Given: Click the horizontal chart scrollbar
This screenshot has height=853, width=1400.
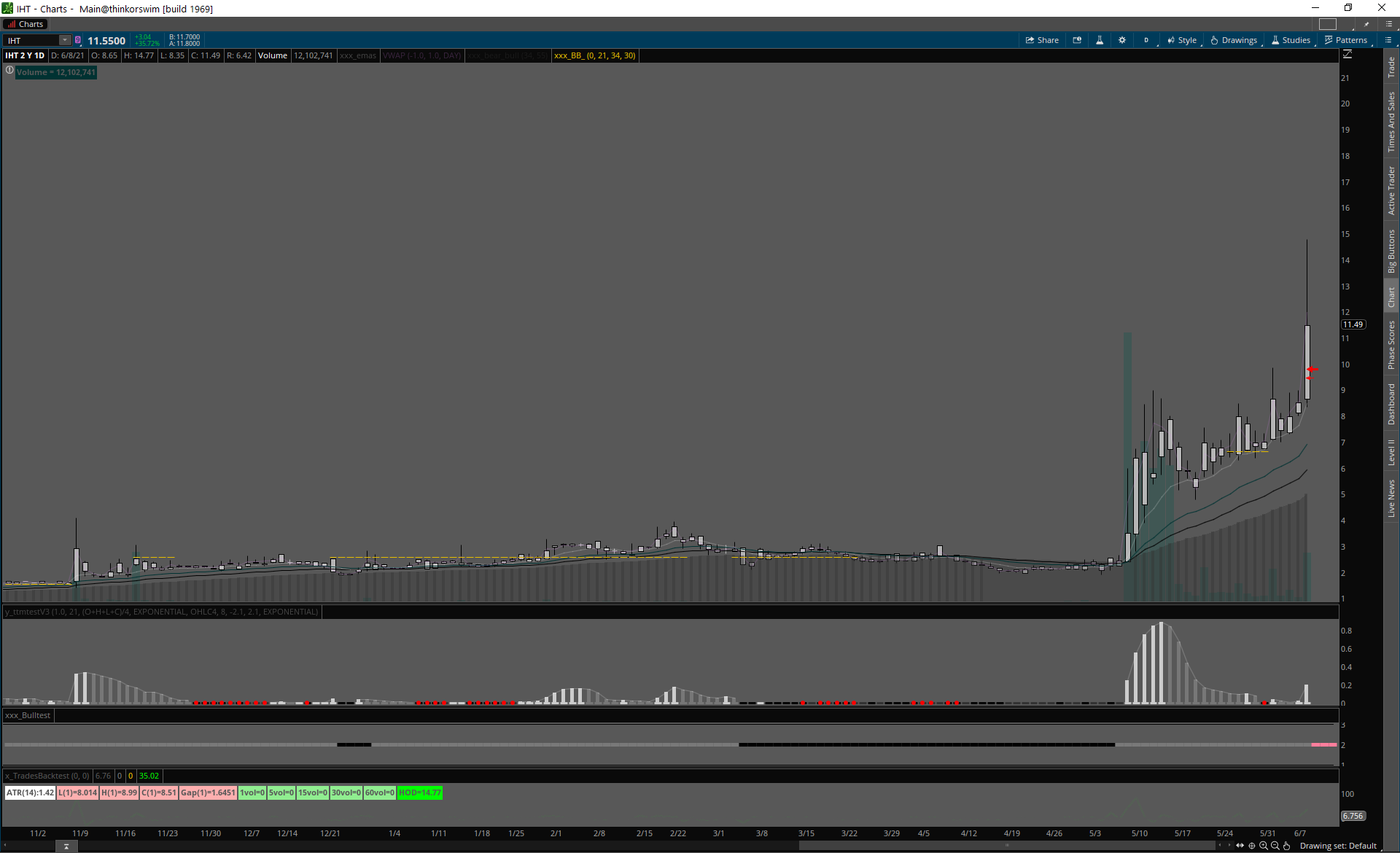Looking at the screenshot, I should tap(1006, 846).
